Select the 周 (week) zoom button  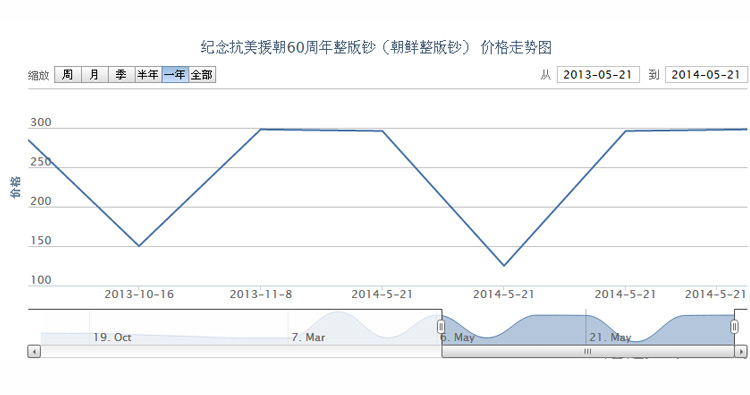[68, 75]
